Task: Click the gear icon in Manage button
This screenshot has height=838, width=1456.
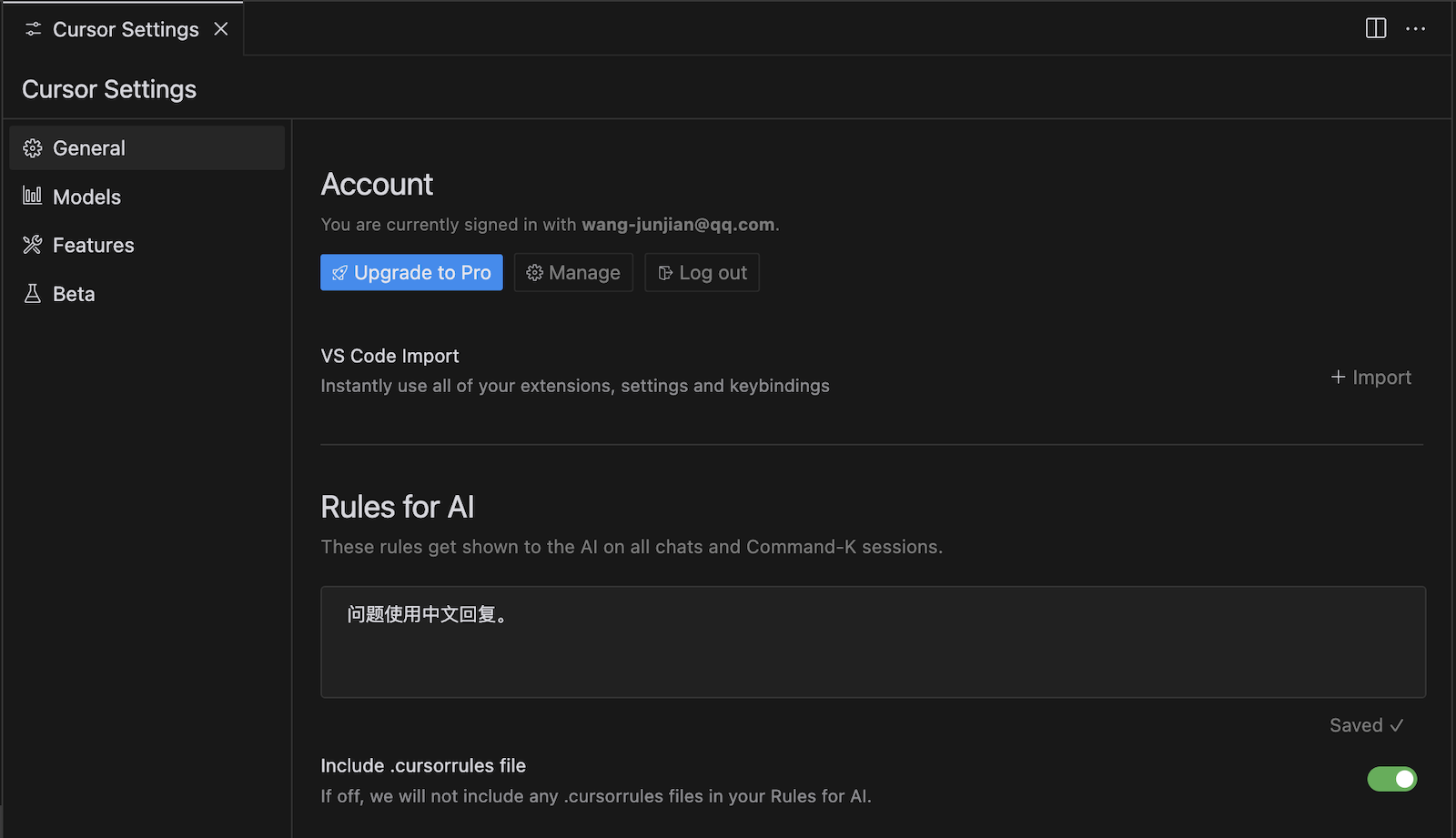Action: (x=534, y=273)
